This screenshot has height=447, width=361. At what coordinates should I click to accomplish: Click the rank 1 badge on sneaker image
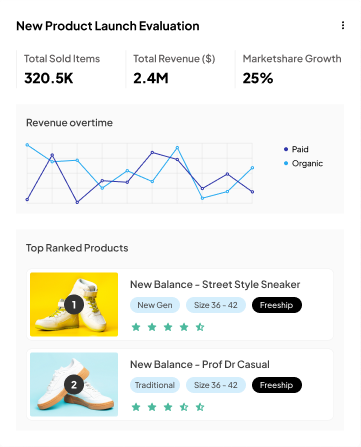click(74, 305)
